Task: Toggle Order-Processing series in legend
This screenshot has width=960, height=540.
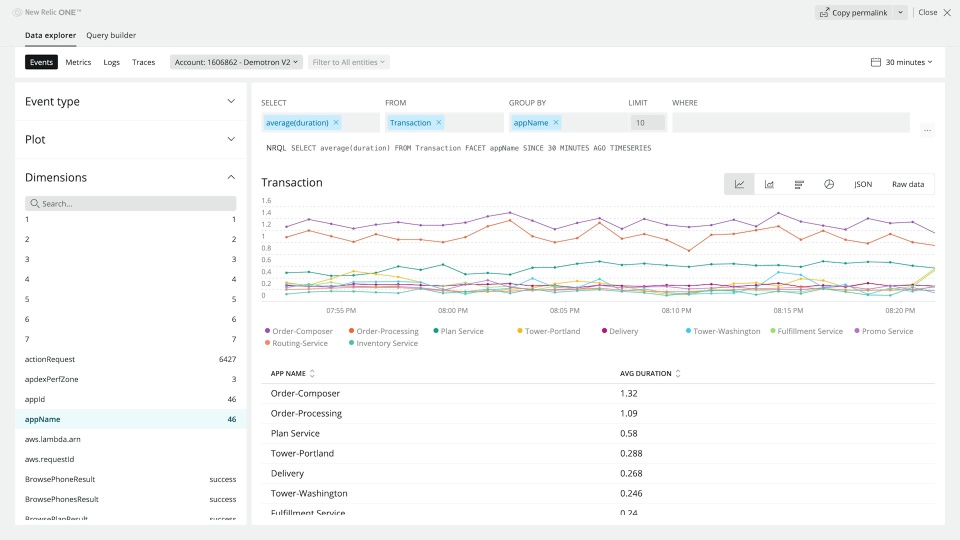Action: coord(384,331)
